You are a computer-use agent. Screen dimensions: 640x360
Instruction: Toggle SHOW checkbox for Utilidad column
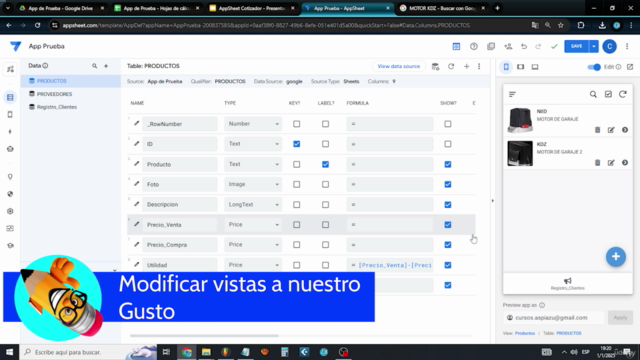[x=448, y=265]
